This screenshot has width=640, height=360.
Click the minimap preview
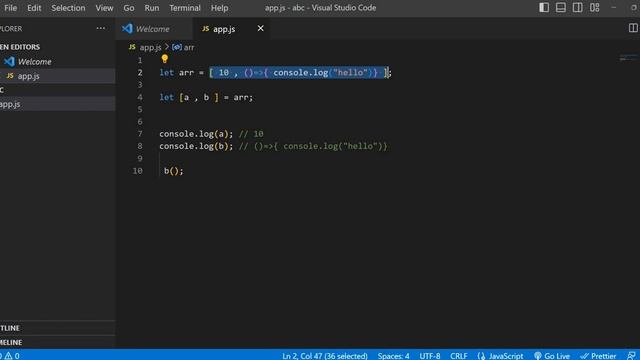coord(628,58)
